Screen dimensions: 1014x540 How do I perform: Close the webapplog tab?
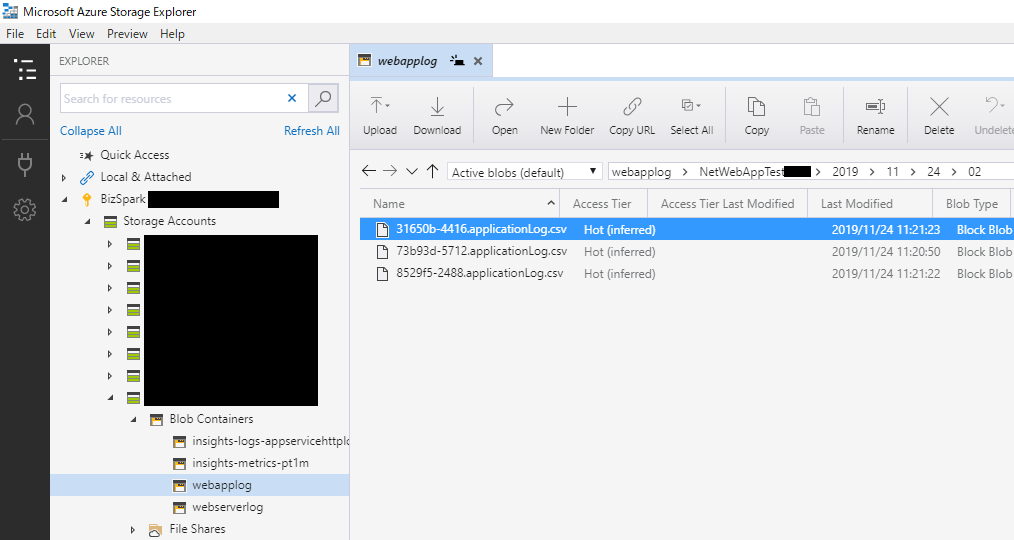tap(478, 61)
